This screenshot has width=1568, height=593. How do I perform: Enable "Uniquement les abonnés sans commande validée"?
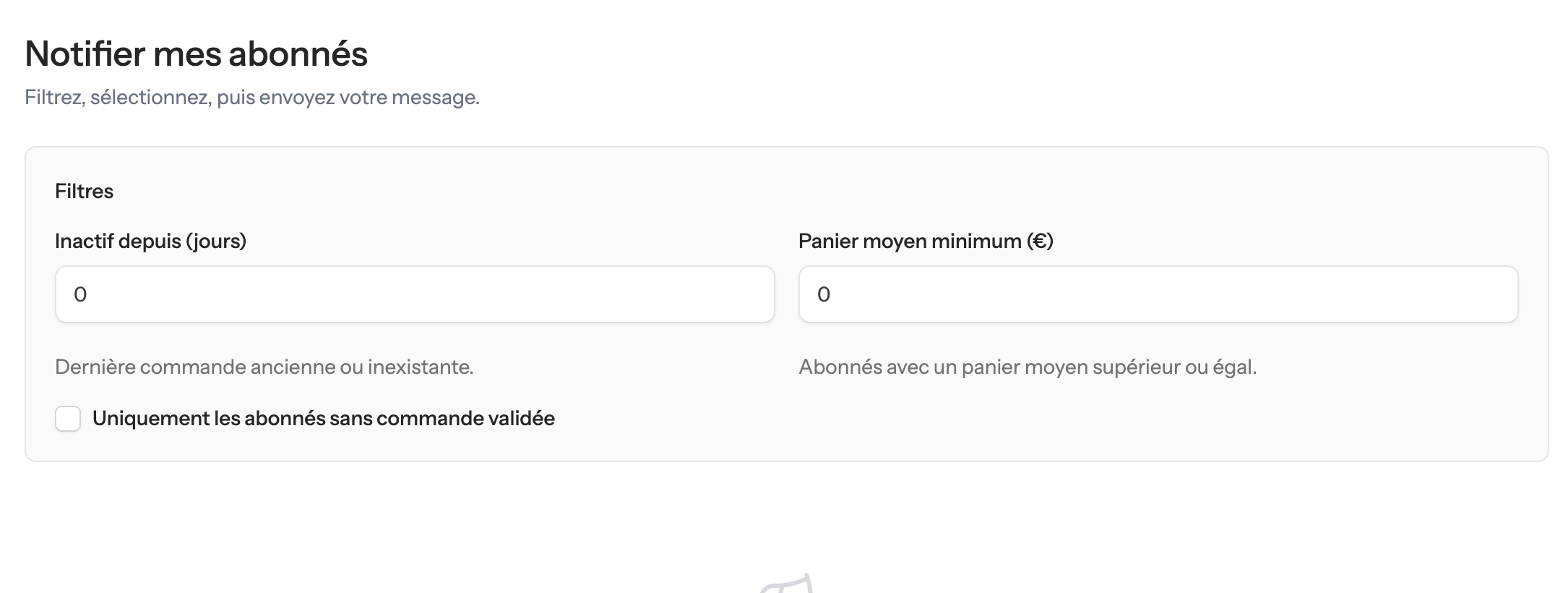pos(68,419)
